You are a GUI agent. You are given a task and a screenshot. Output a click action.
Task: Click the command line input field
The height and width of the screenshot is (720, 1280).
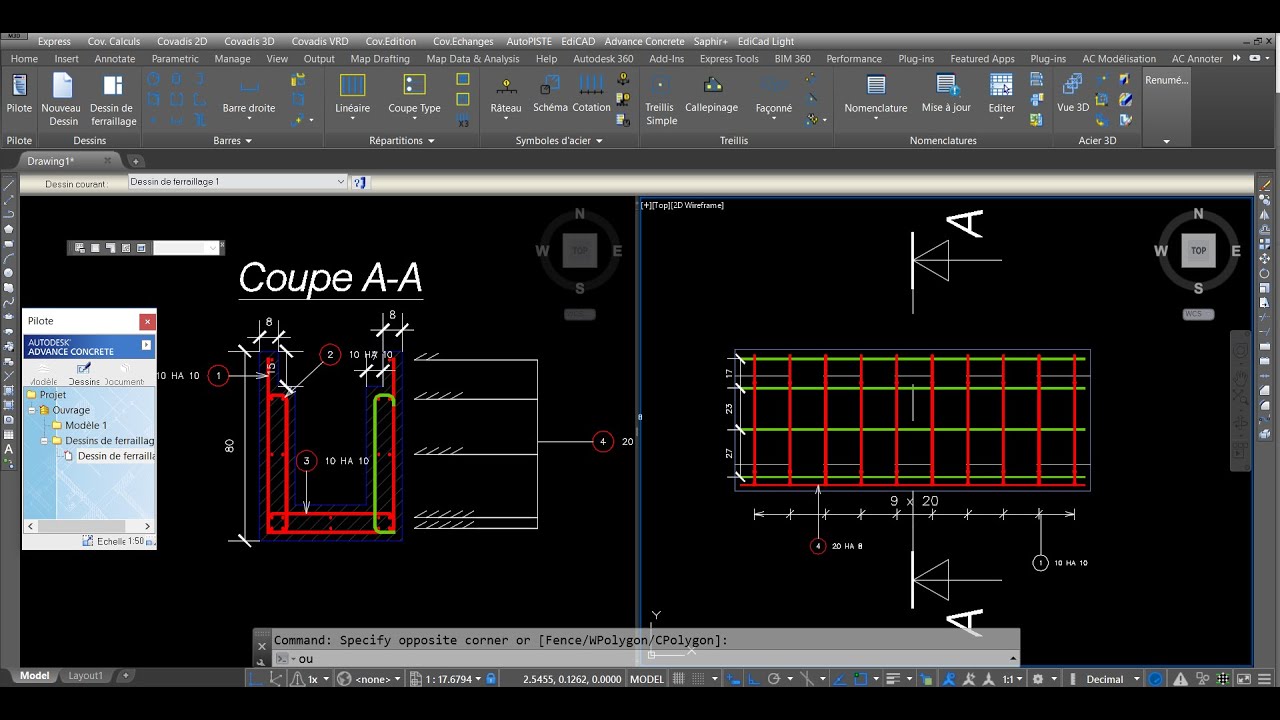(x=650, y=659)
